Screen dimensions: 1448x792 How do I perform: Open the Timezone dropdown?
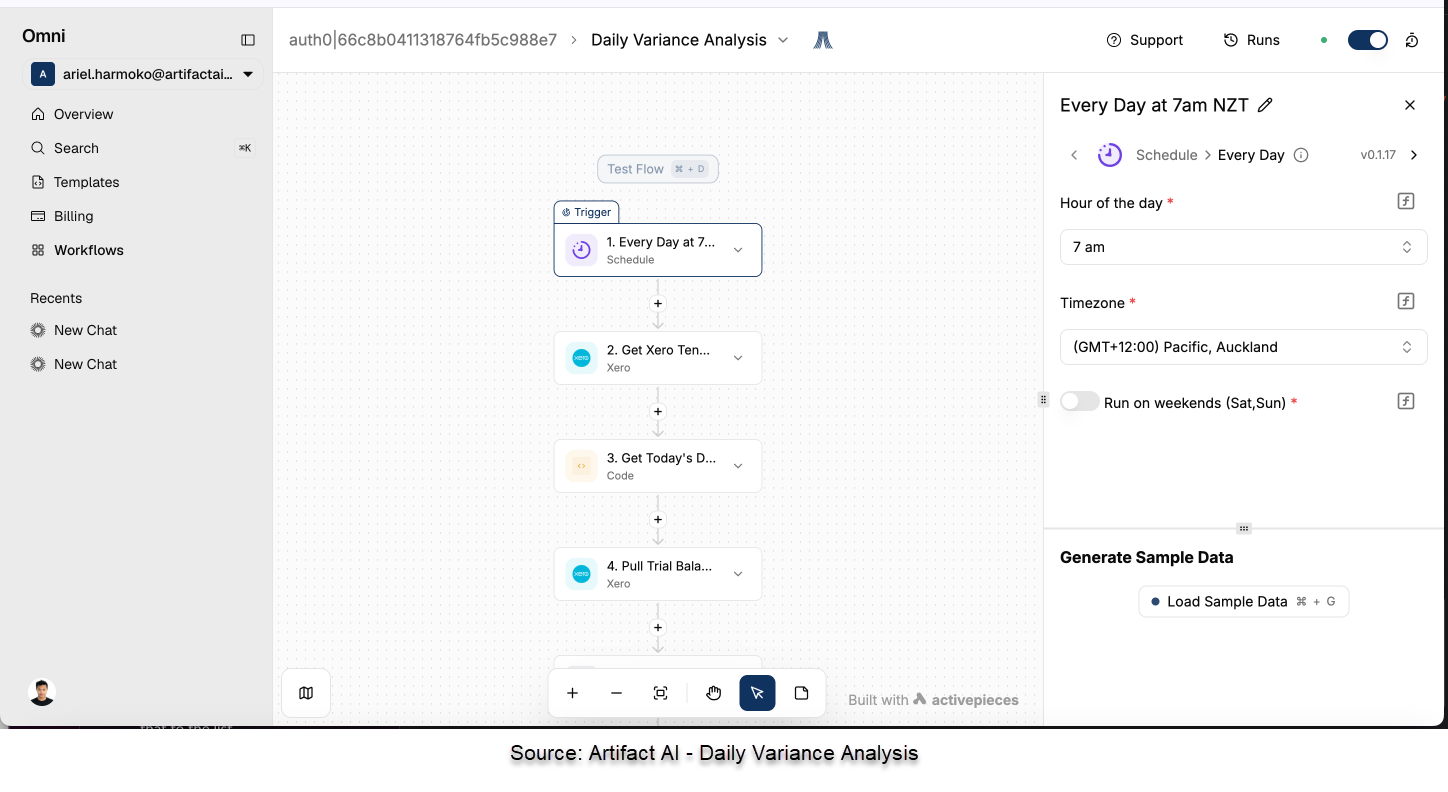(x=1243, y=347)
